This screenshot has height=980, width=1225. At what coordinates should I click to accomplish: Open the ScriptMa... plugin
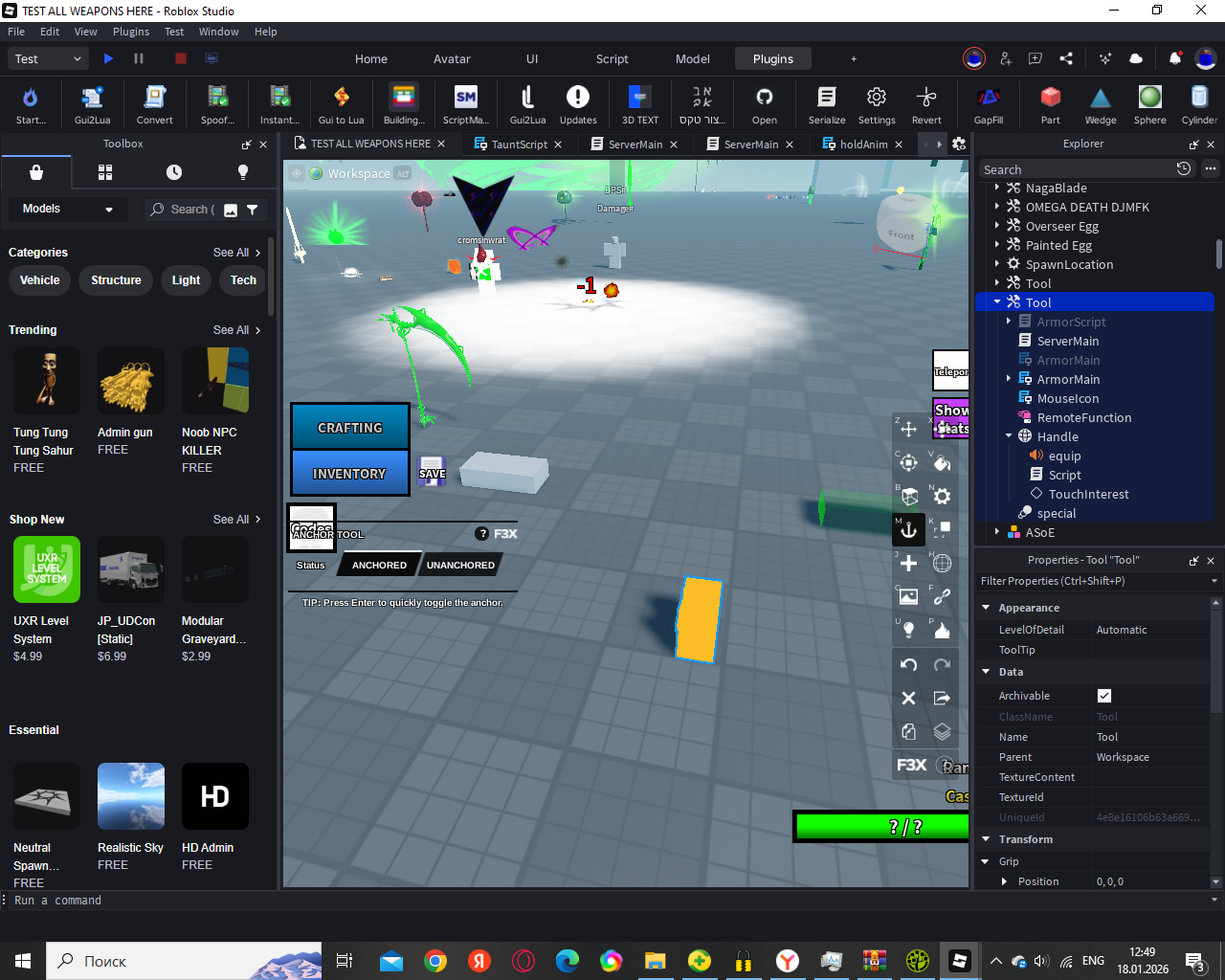pos(465,104)
